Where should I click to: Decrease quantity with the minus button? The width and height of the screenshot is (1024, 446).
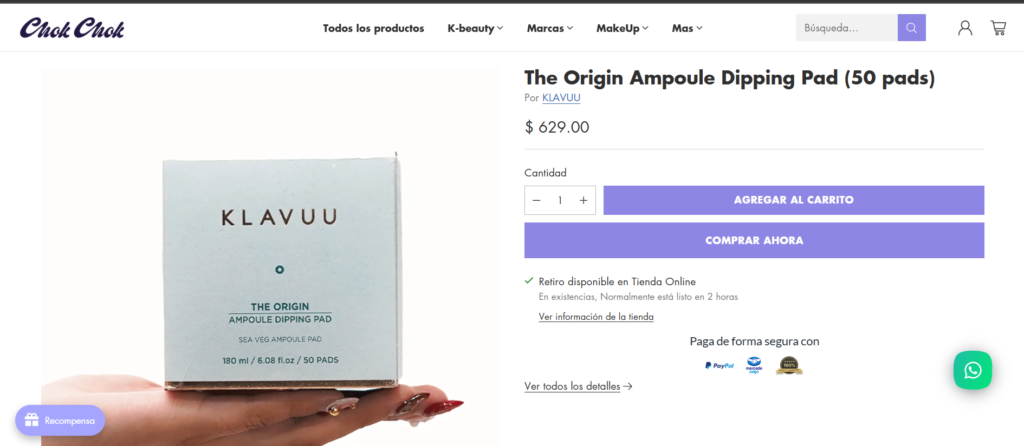[537, 200]
